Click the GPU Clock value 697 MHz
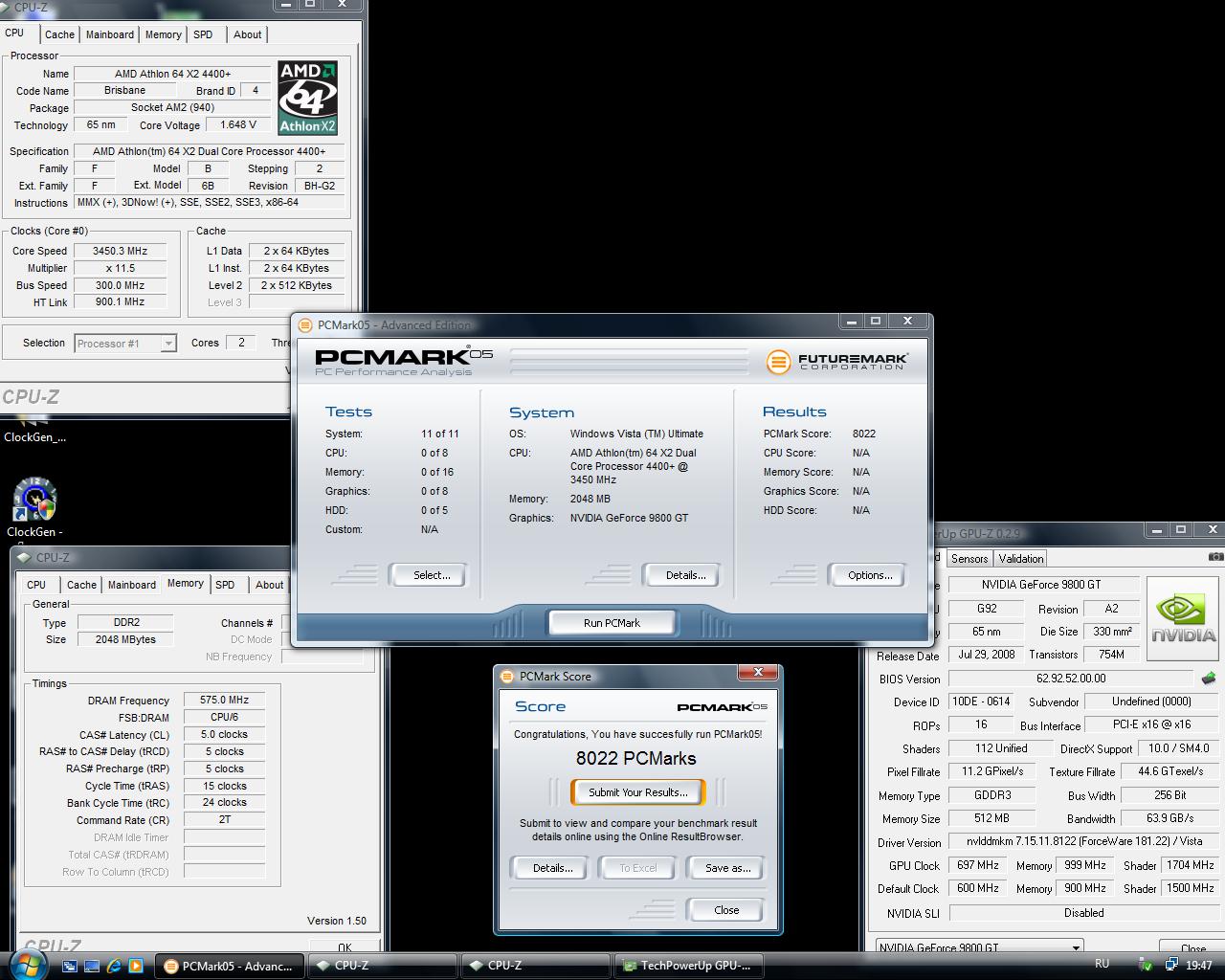 coord(977,865)
